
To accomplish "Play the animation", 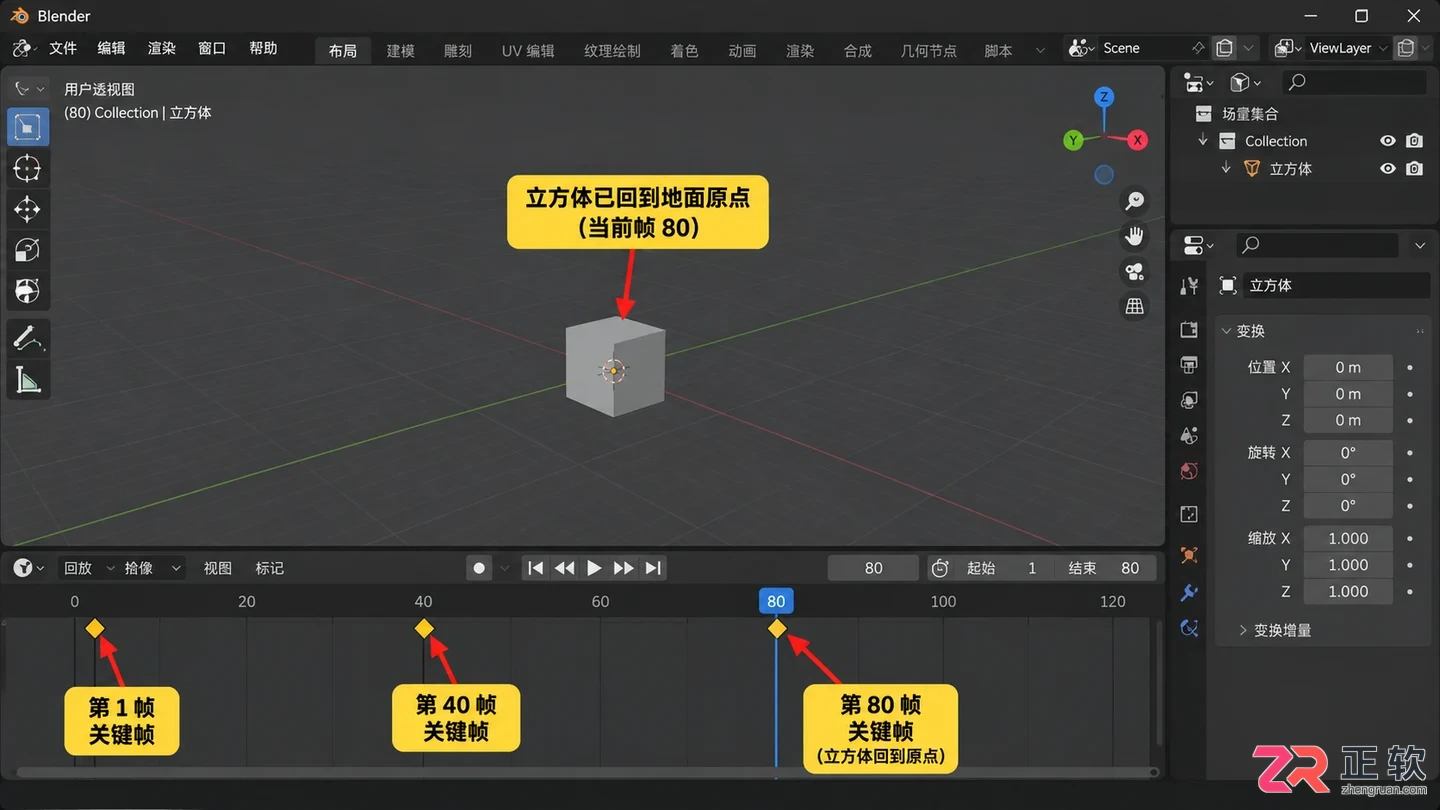I will 594,568.
